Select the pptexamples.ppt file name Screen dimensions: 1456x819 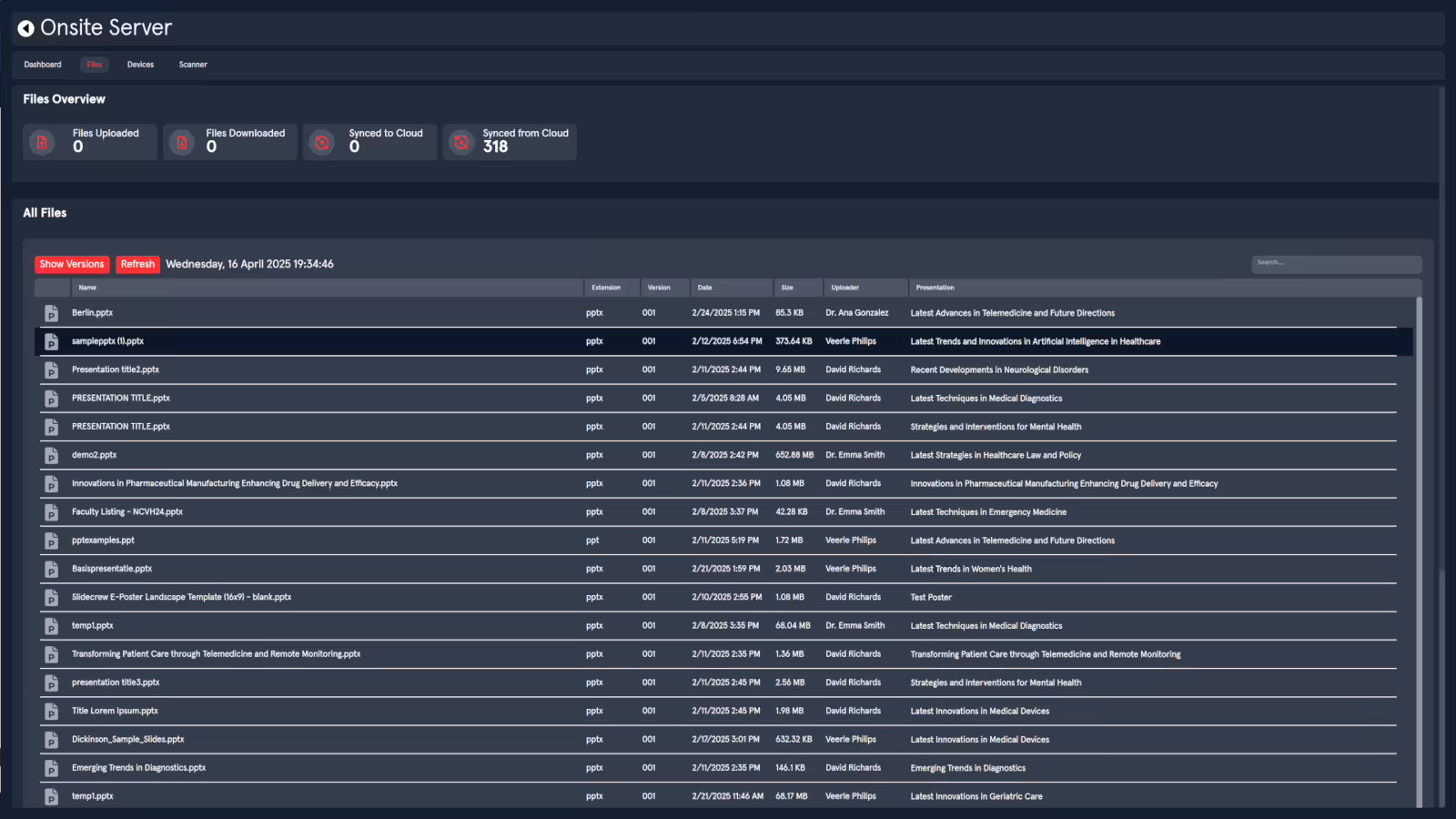[x=103, y=541]
